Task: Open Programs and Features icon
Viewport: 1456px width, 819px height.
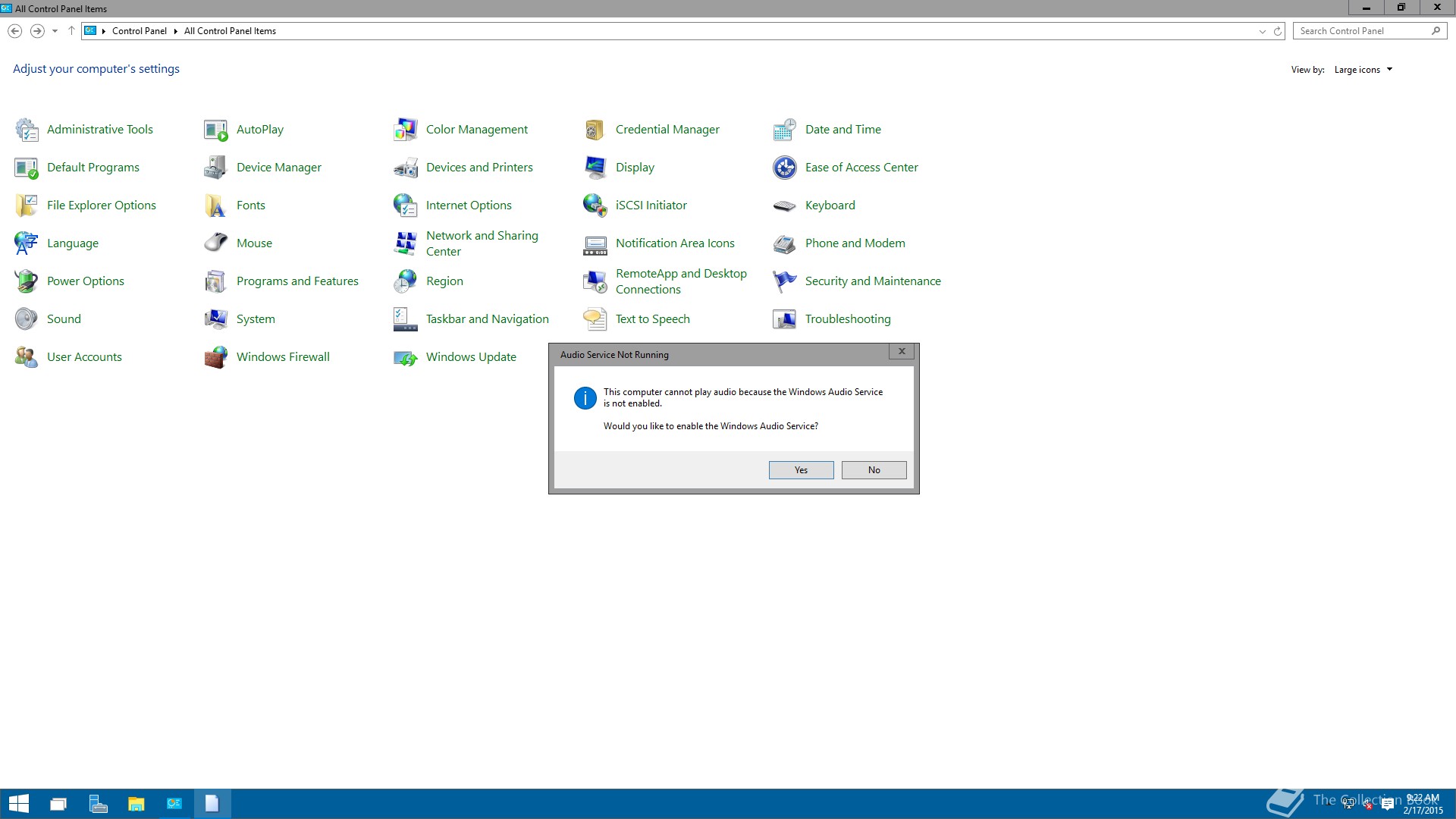Action: 216,281
